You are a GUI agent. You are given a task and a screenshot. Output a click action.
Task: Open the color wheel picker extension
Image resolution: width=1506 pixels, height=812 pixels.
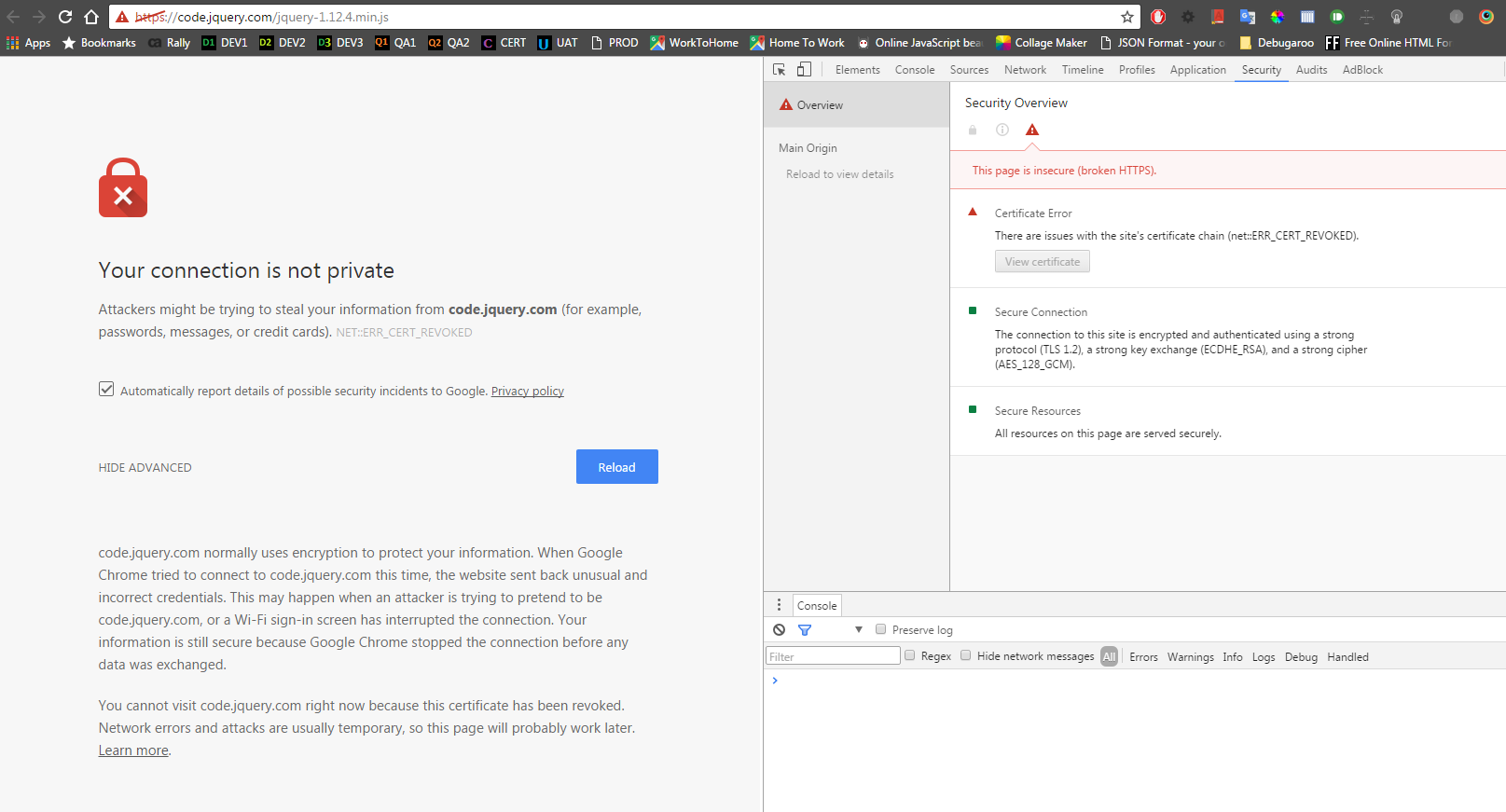pyautogui.click(x=1278, y=17)
